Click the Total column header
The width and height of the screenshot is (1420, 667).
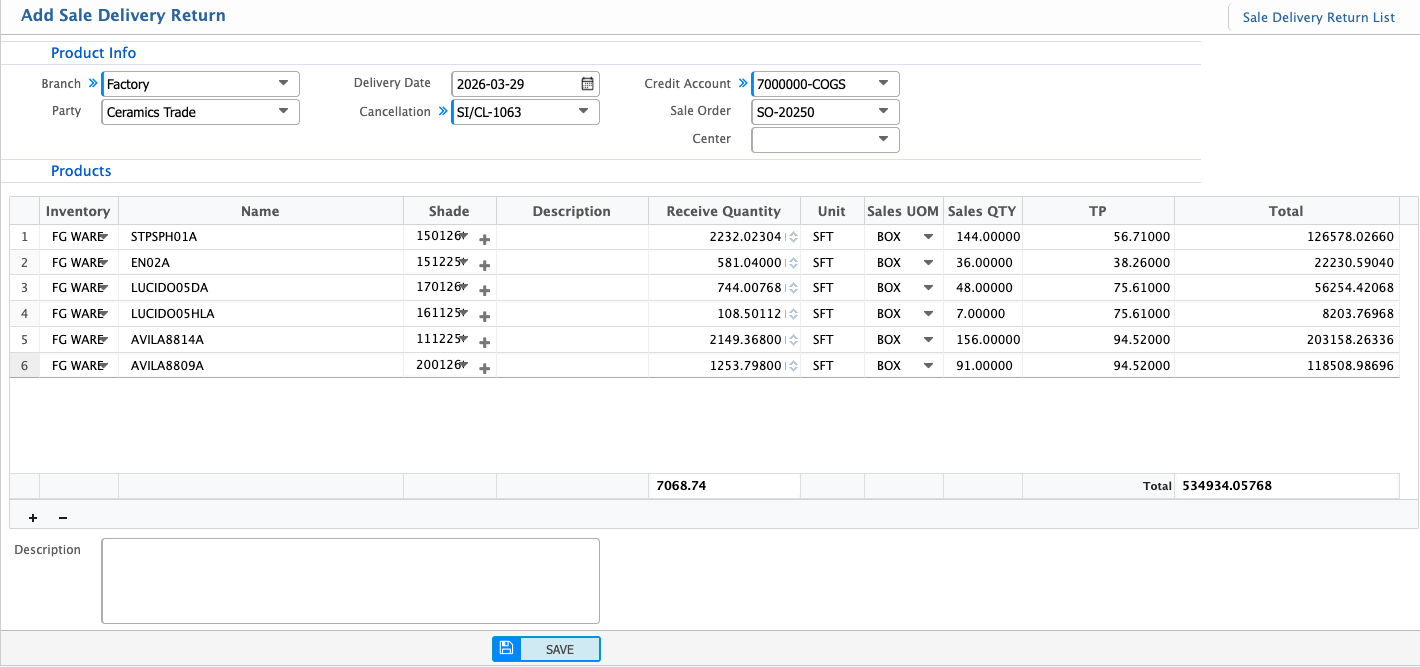point(1285,211)
